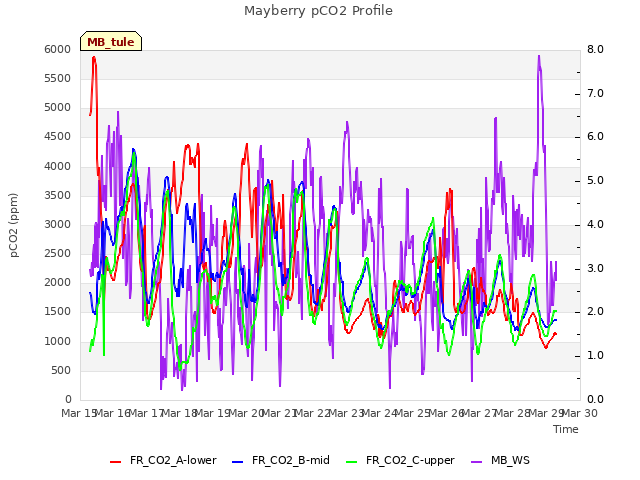Viewport: 640px width, 480px height.
Task: Click the red peak near 5900 ppm
Action: 94,58
